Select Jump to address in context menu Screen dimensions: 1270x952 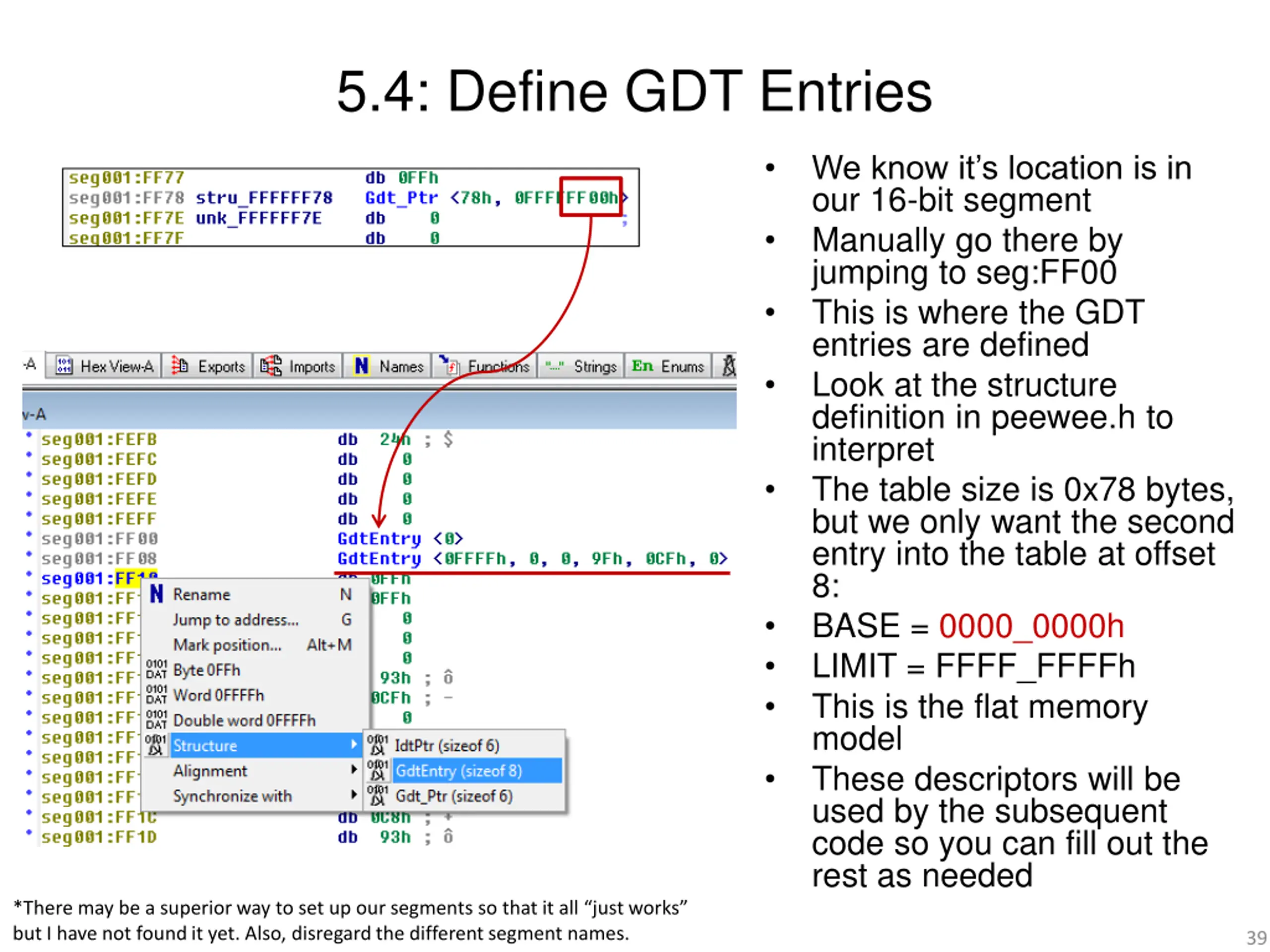click(x=255, y=620)
